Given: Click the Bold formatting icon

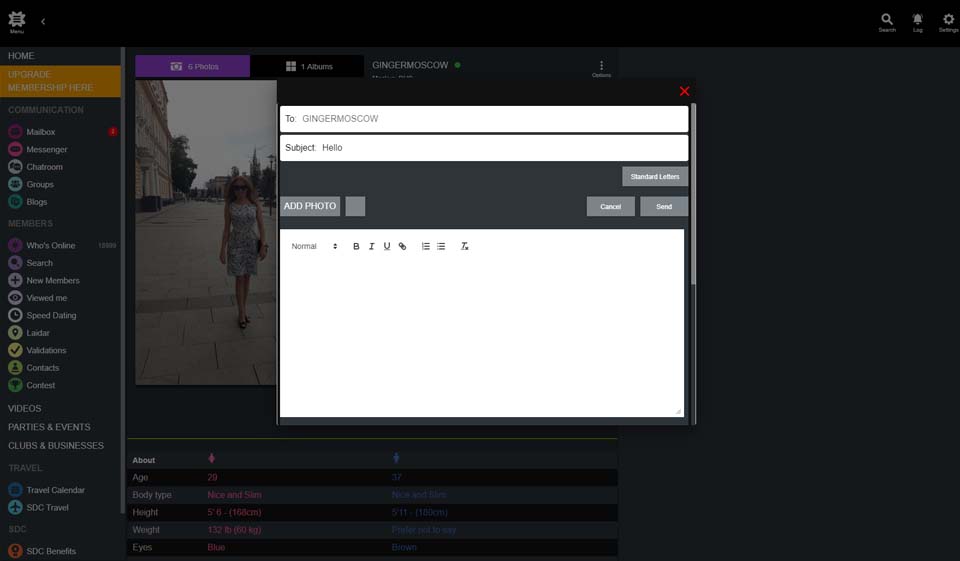Looking at the screenshot, I should (x=356, y=246).
